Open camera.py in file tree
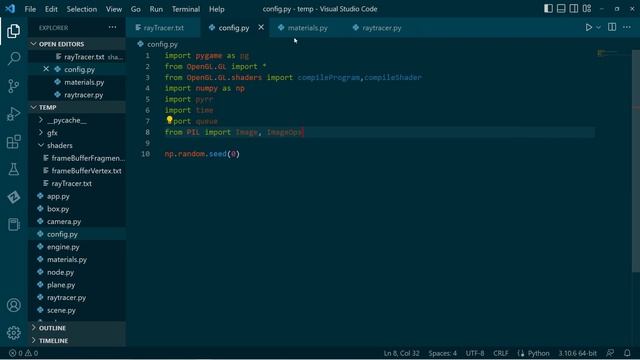 pyautogui.click(x=77, y=221)
